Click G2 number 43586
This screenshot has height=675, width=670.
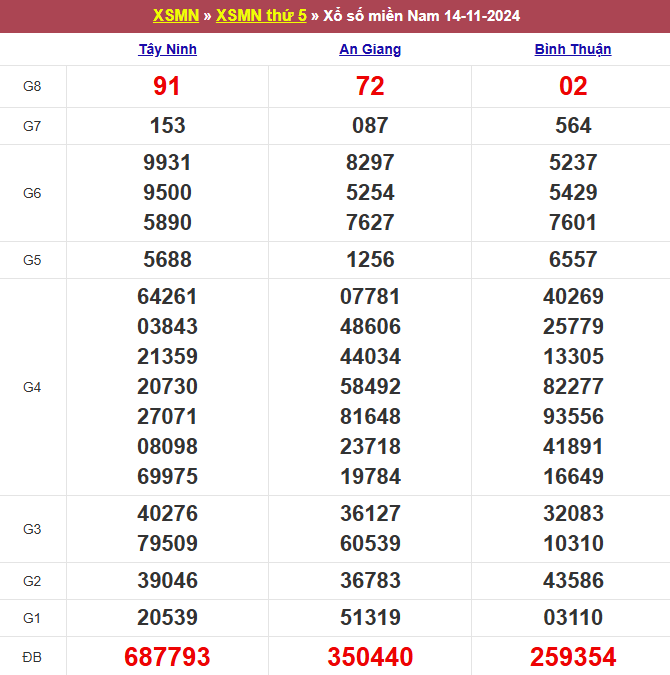573,580
